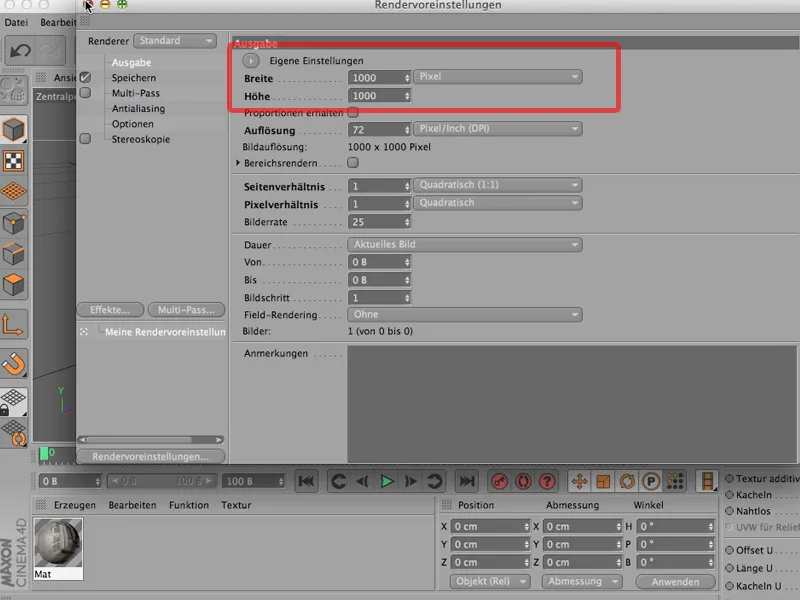
Task: Click the red question mark keyframe icon
Action: pos(547,481)
